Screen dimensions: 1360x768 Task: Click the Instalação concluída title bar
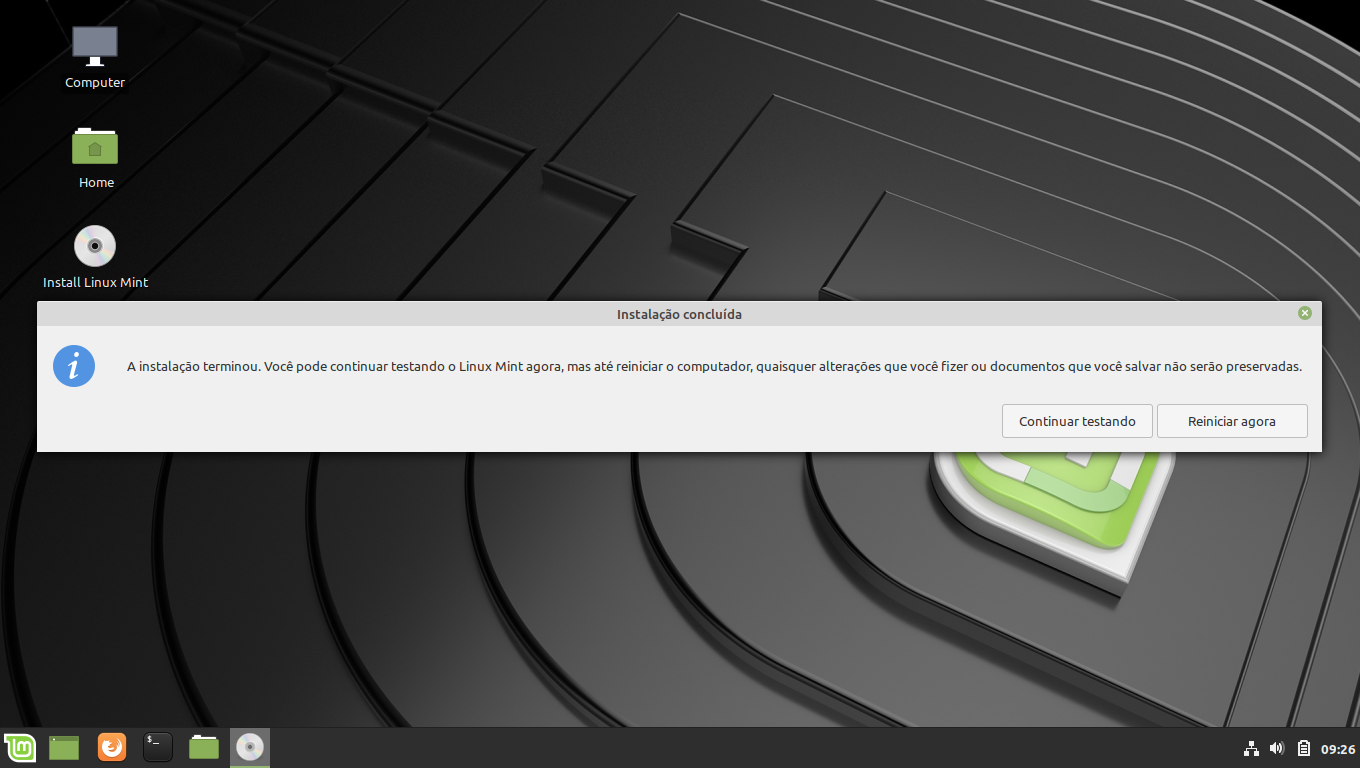coord(679,314)
